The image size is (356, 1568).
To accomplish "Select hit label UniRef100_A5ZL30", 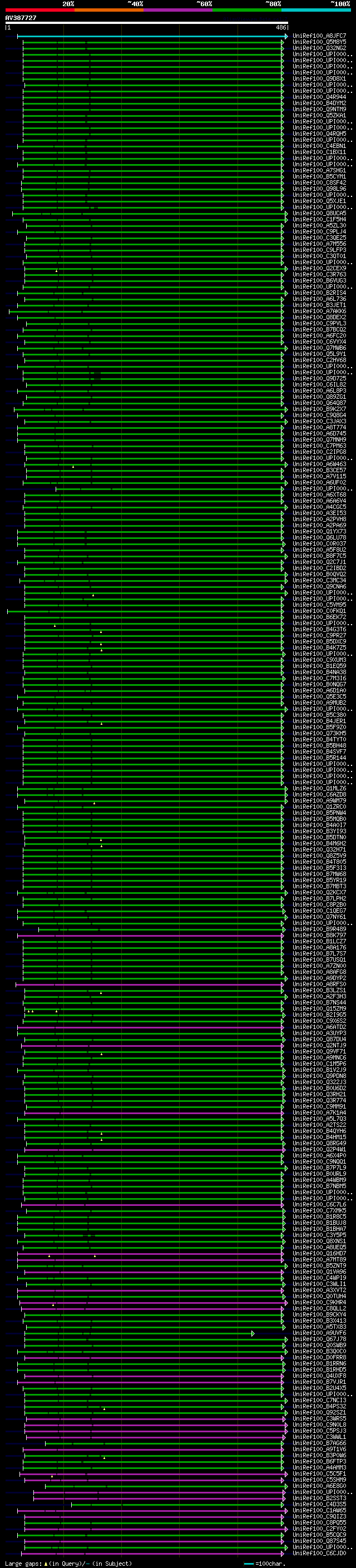I will click(x=319, y=225).
